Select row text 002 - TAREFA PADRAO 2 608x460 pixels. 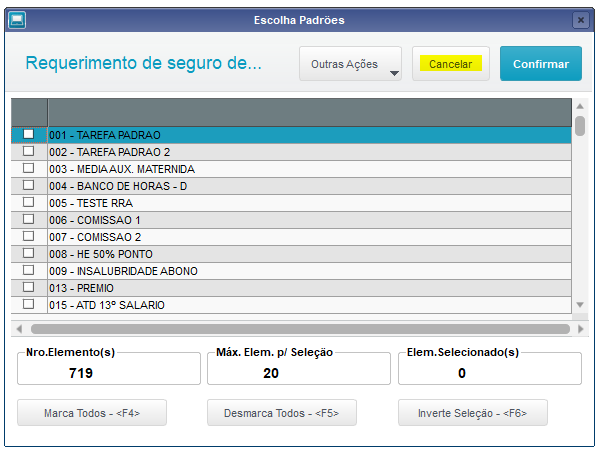click(x=109, y=152)
